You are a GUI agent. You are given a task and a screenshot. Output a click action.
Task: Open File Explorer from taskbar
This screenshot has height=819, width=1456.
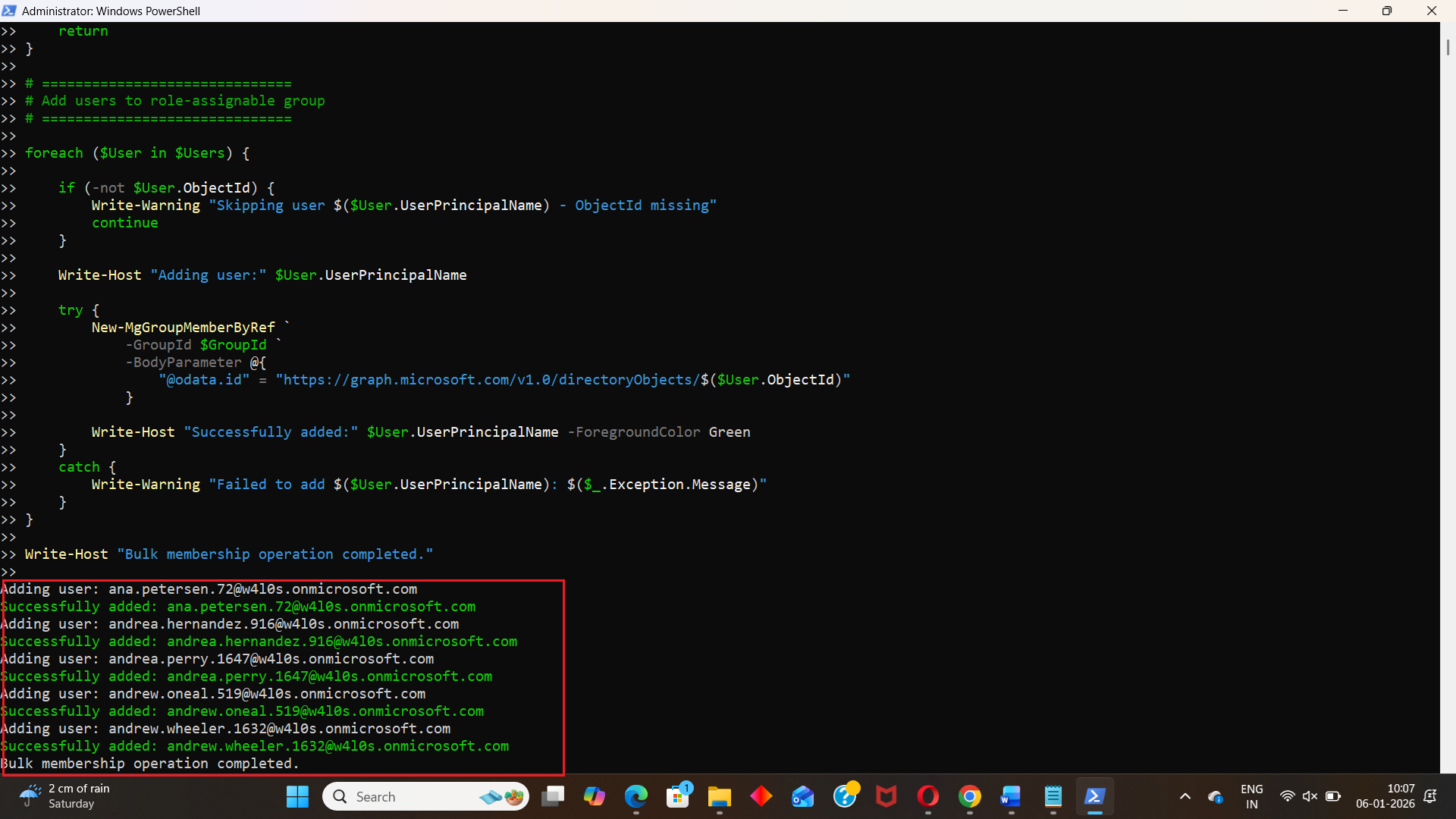coord(719,796)
